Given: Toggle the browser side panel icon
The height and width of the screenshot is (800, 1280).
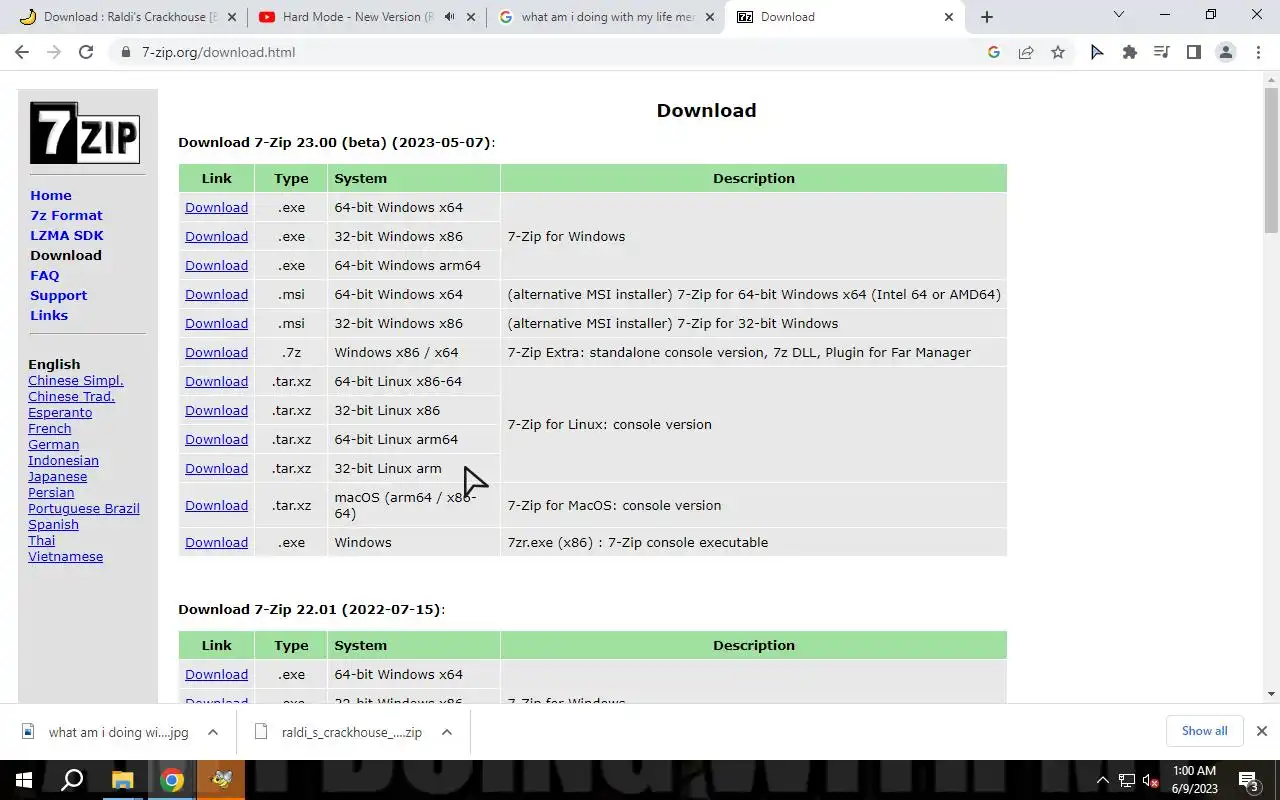Looking at the screenshot, I should tap(1194, 52).
